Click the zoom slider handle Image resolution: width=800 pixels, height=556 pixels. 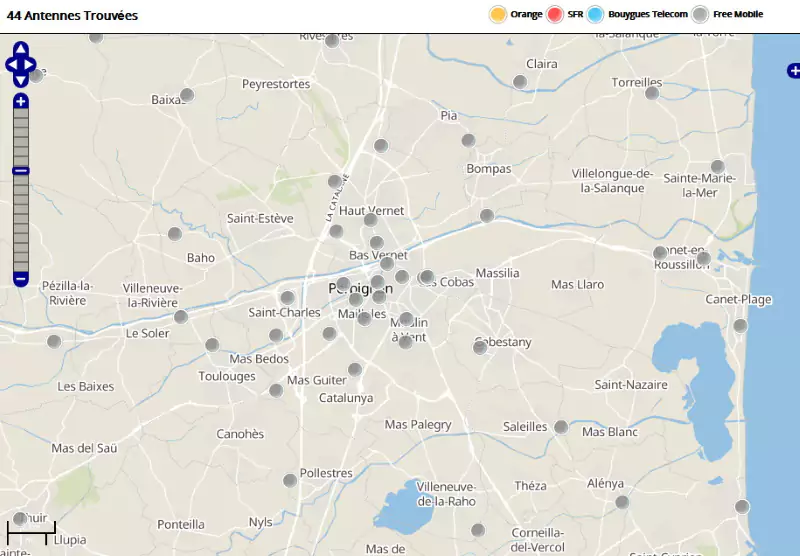click(21, 171)
